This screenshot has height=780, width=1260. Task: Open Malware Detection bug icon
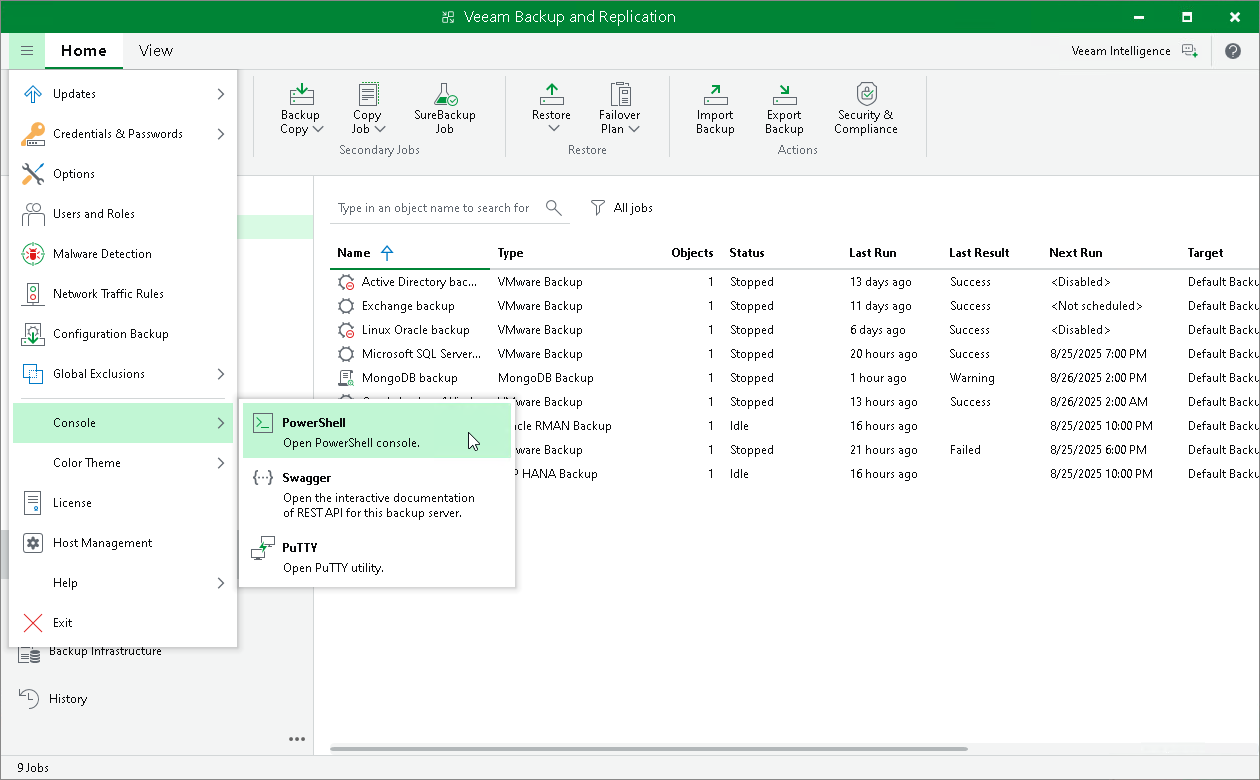pyautogui.click(x=33, y=254)
